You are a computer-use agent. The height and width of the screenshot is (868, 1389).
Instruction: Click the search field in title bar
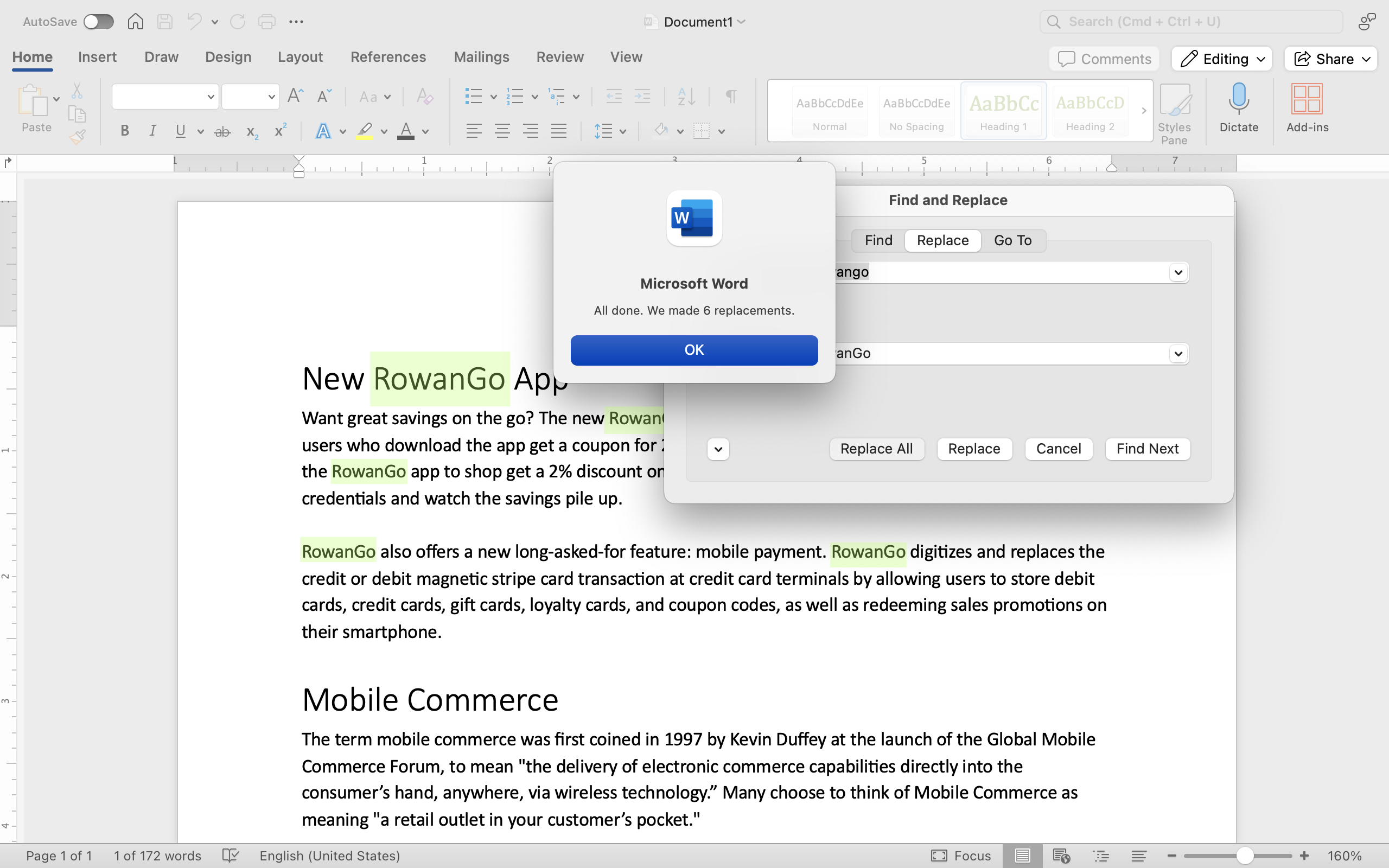pyautogui.click(x=1191, y=22)
